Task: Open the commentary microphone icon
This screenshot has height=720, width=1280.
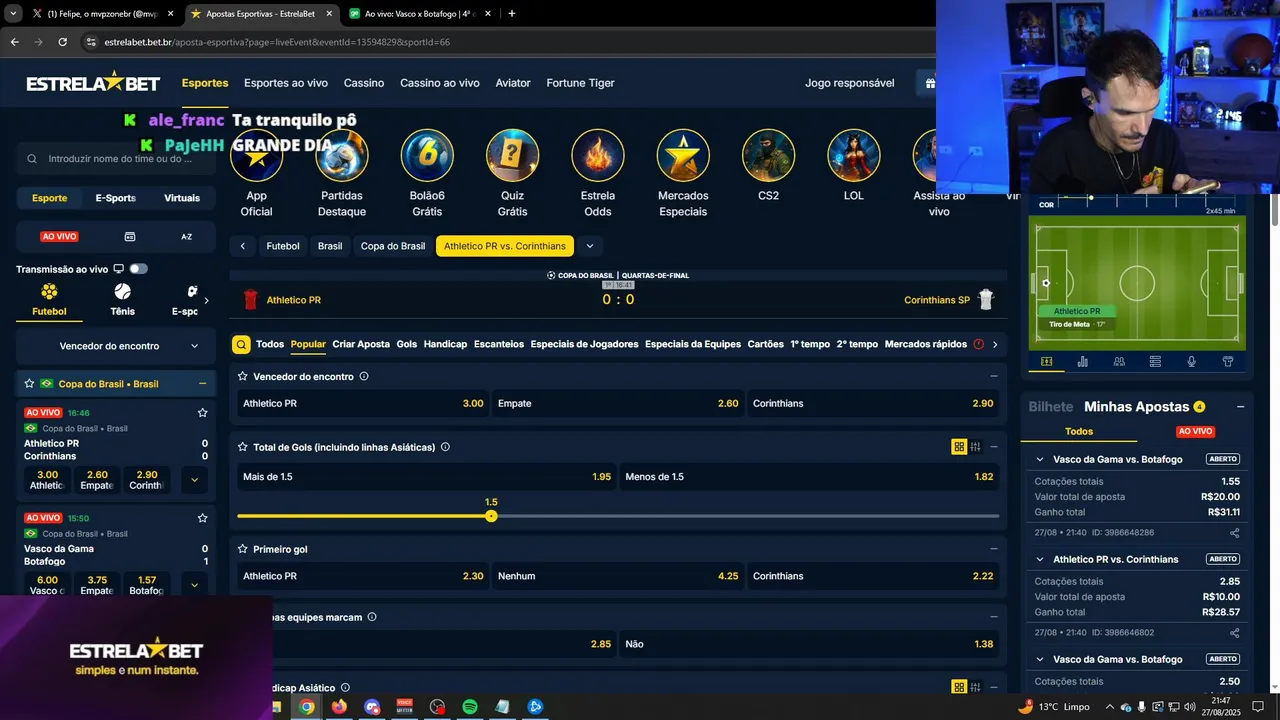Action: coord(1191,362)
